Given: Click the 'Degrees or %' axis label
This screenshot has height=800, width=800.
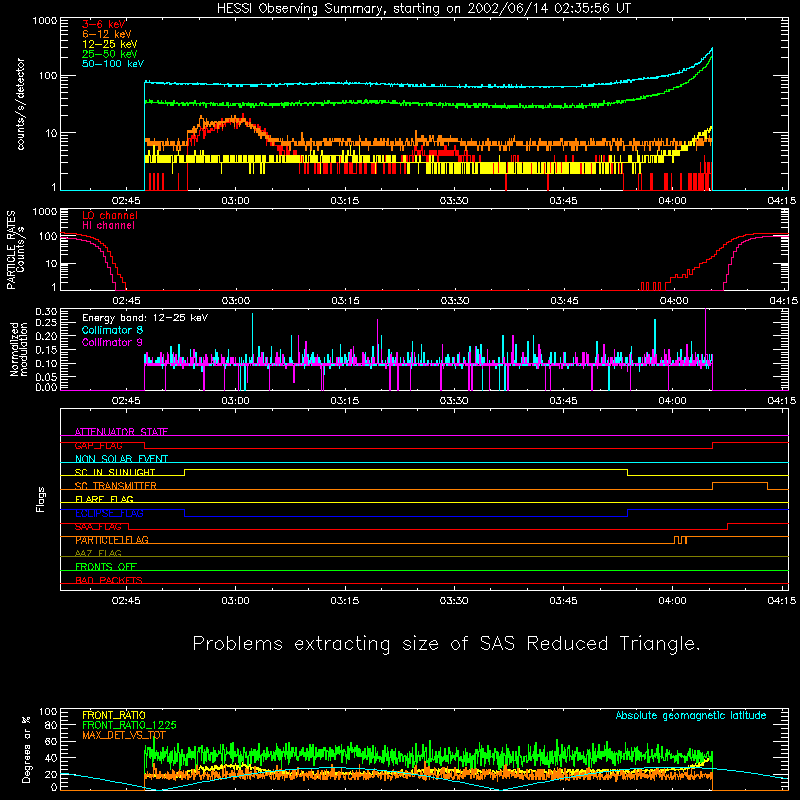Looking at the screenshot, I should pyautogui.click(x=26, y=750).
